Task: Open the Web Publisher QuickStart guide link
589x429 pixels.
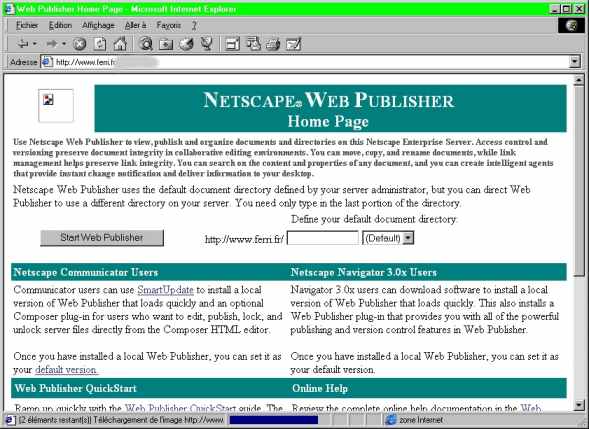Action: tap(181, 408)
